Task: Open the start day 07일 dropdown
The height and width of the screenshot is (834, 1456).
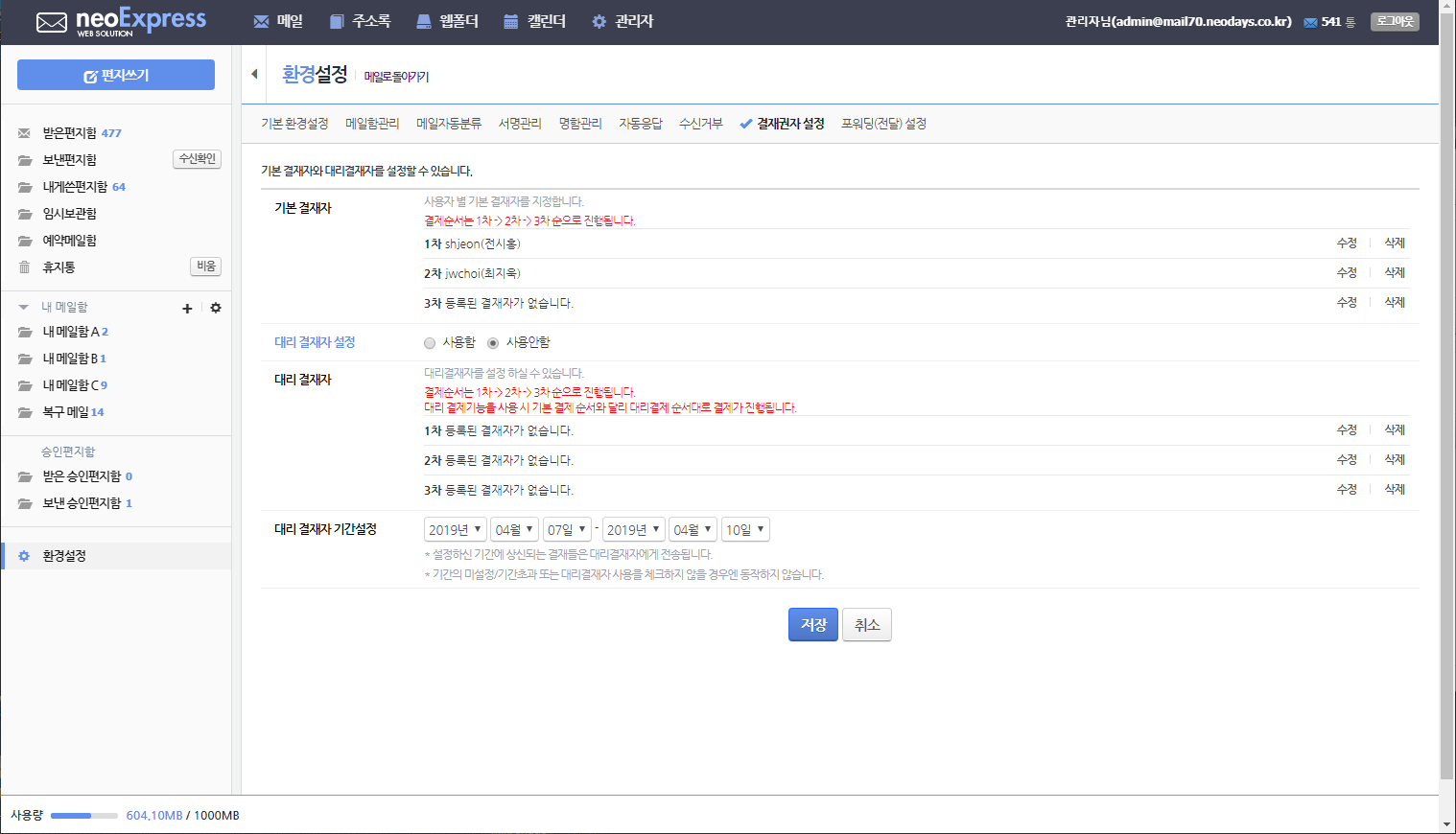Action: [567, 529]
